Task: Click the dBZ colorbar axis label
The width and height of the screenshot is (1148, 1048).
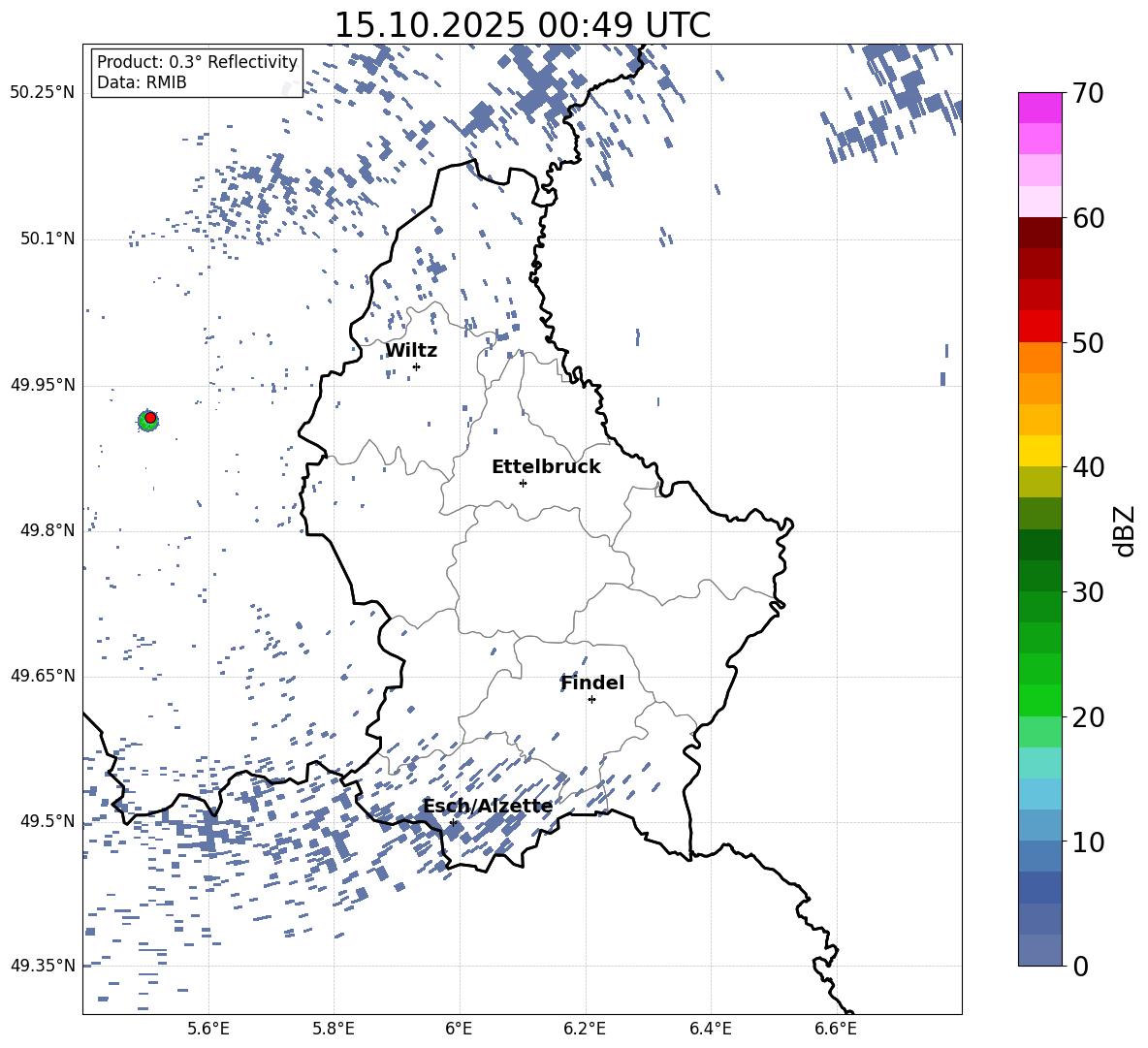Action: (x=1126, y=531)
